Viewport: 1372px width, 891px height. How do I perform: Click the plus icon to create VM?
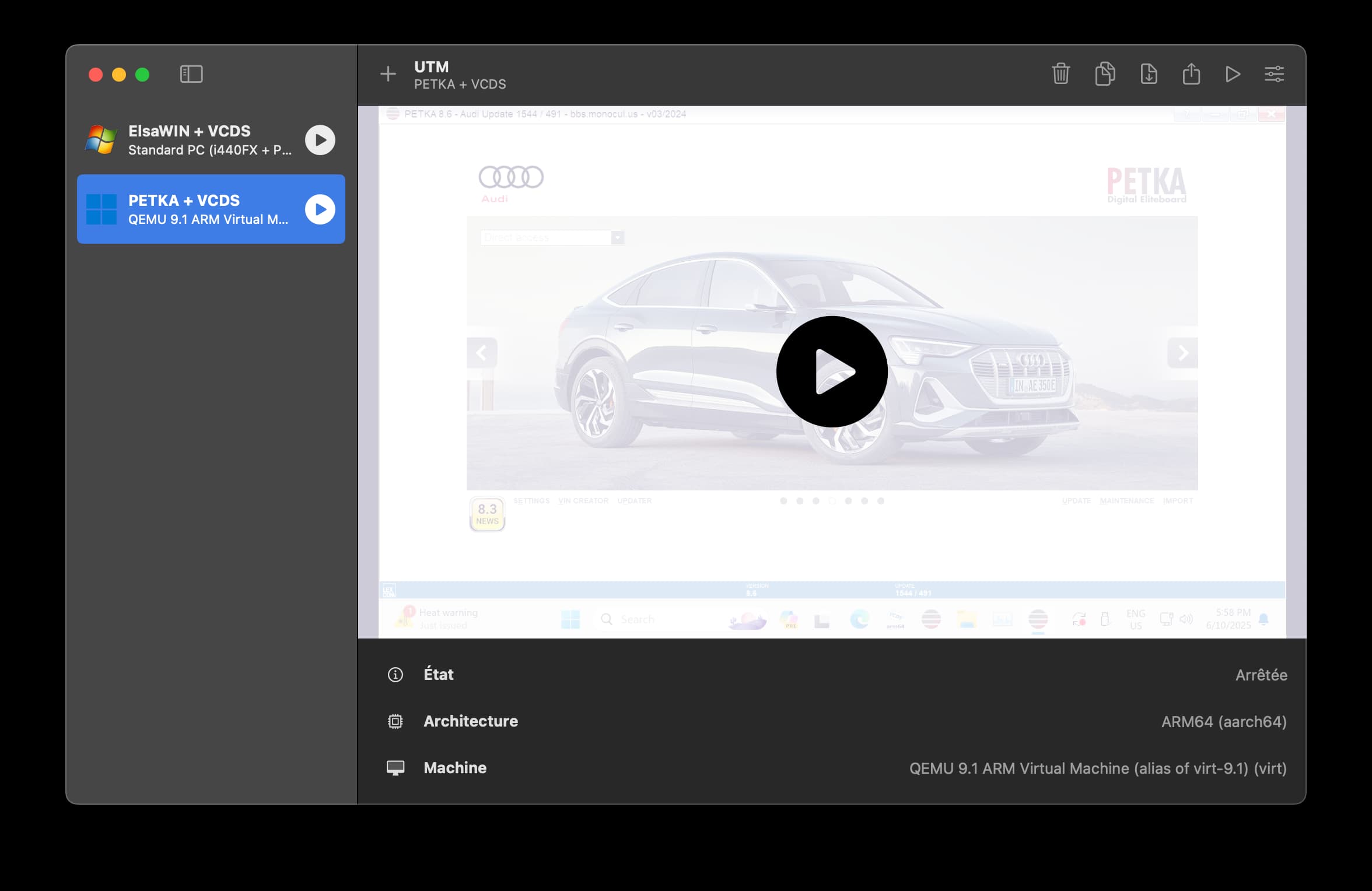click(x=388, y=74)
